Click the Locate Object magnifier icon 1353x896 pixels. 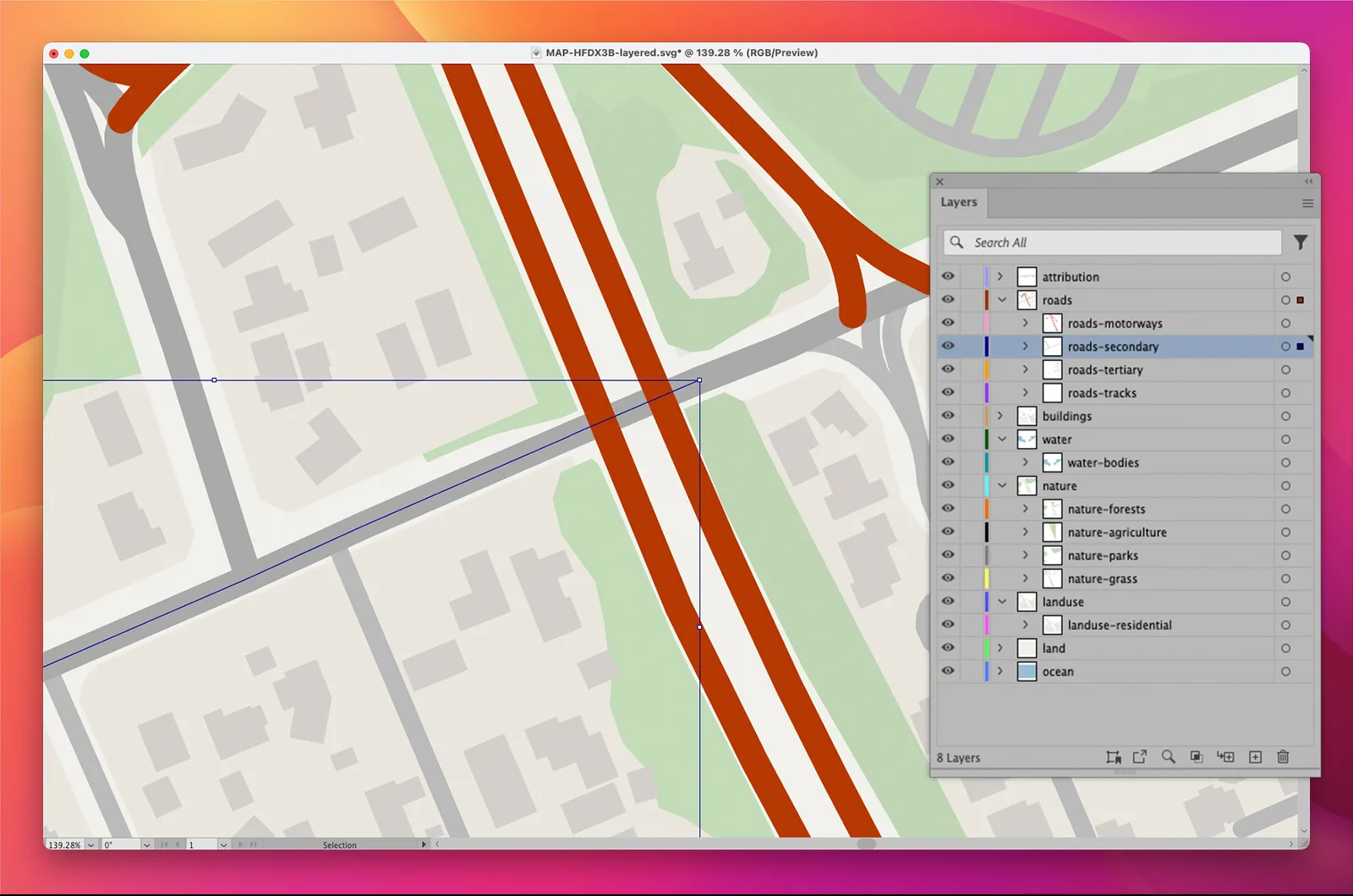click(1168, 757)
